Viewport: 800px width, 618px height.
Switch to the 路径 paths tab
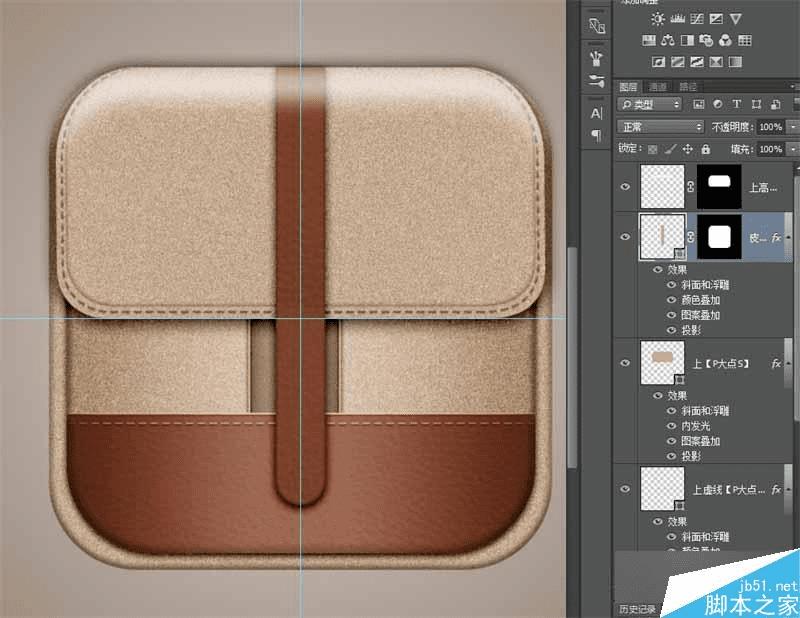point(688,87)
